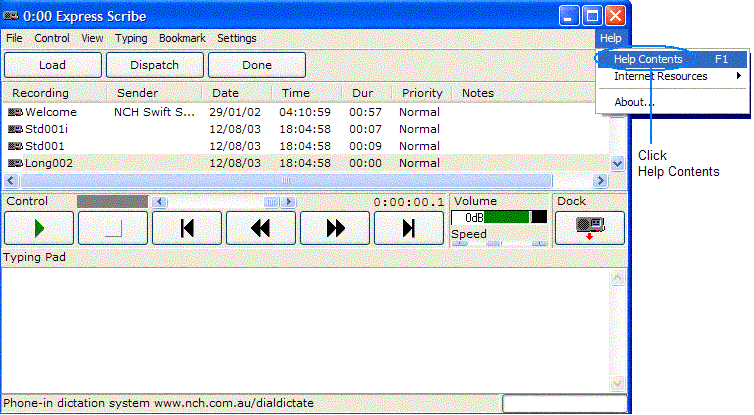Click position slider left arrow
Image resolution: width=754 pixels, height=415 pixels.
(160, 202)
